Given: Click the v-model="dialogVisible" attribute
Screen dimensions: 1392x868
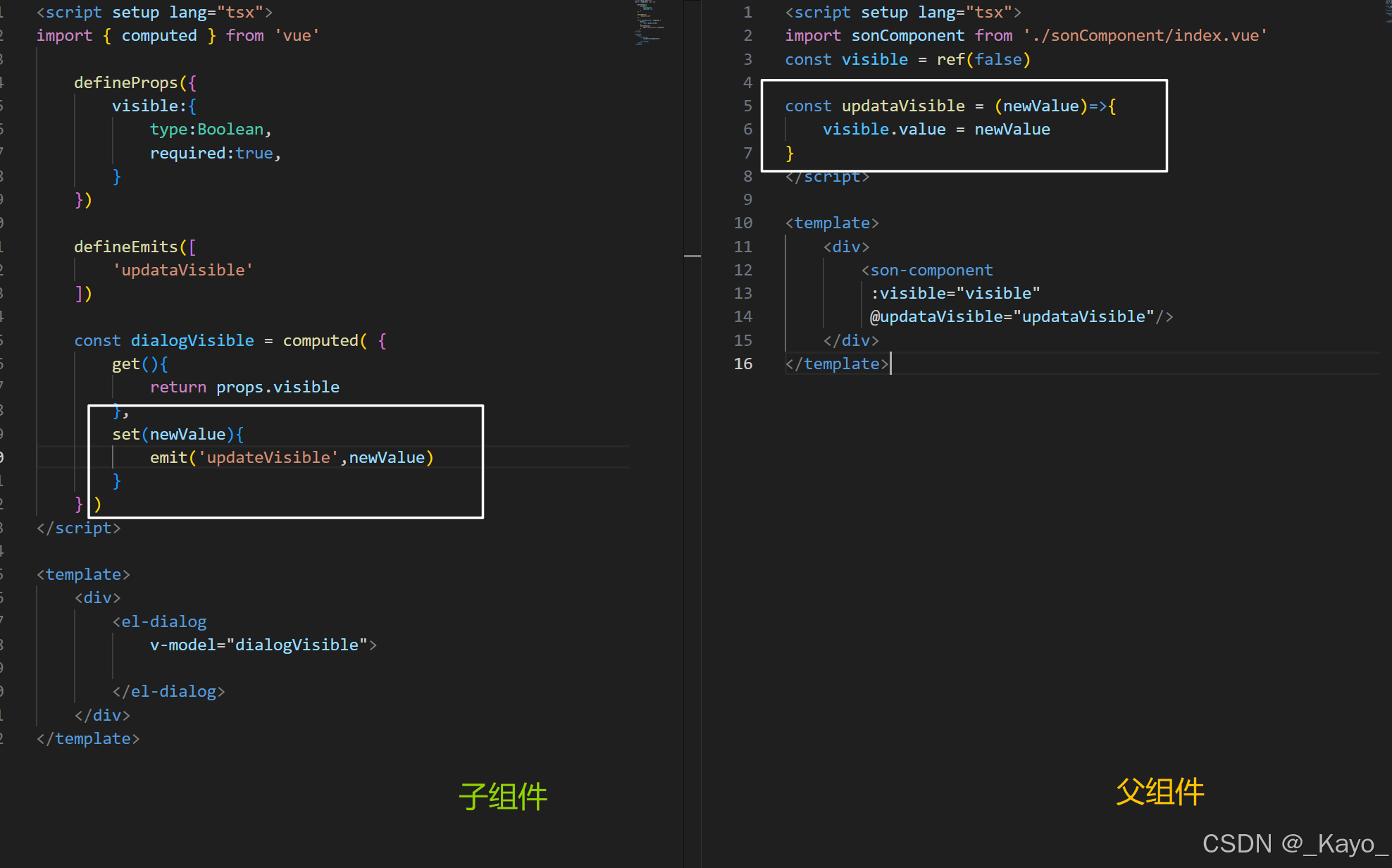Looking at the screenshot, I should 259,645.
